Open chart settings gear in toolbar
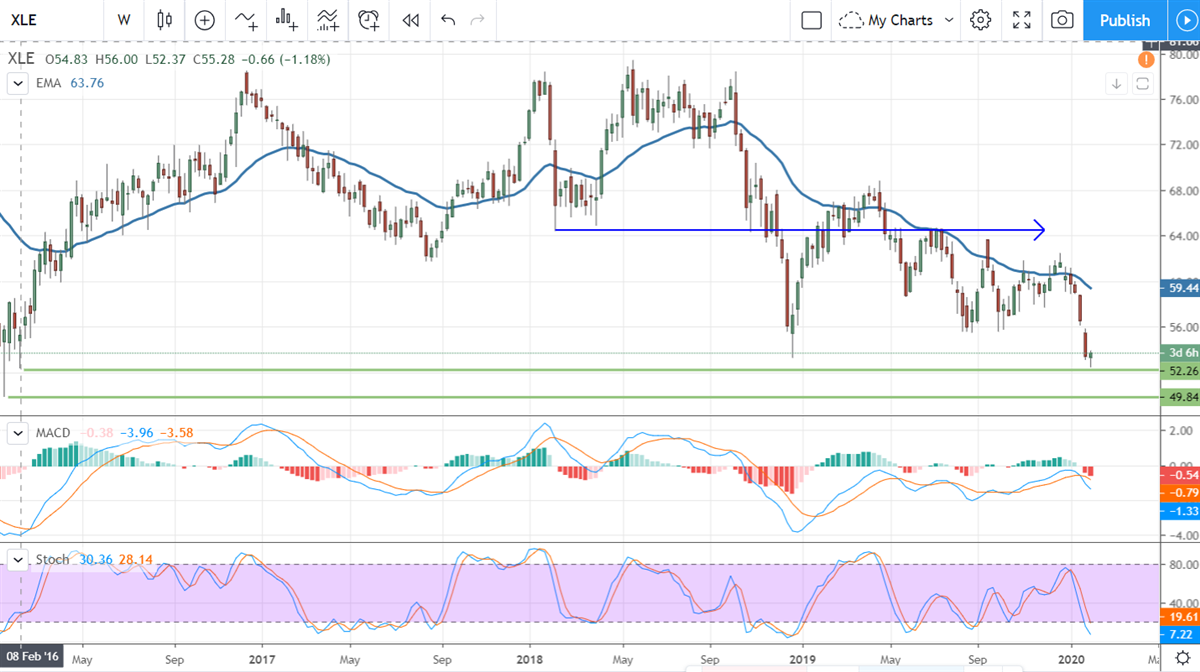 pos(980,20)
